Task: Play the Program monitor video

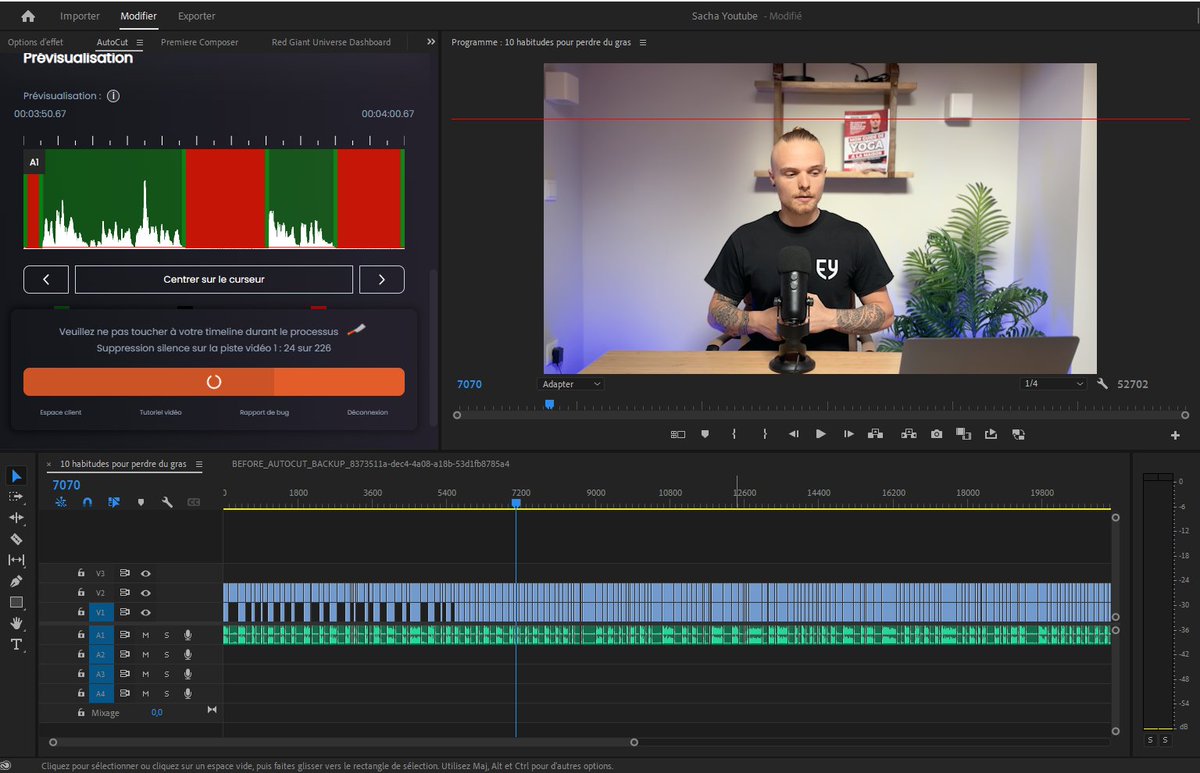Action: (821, 434)
